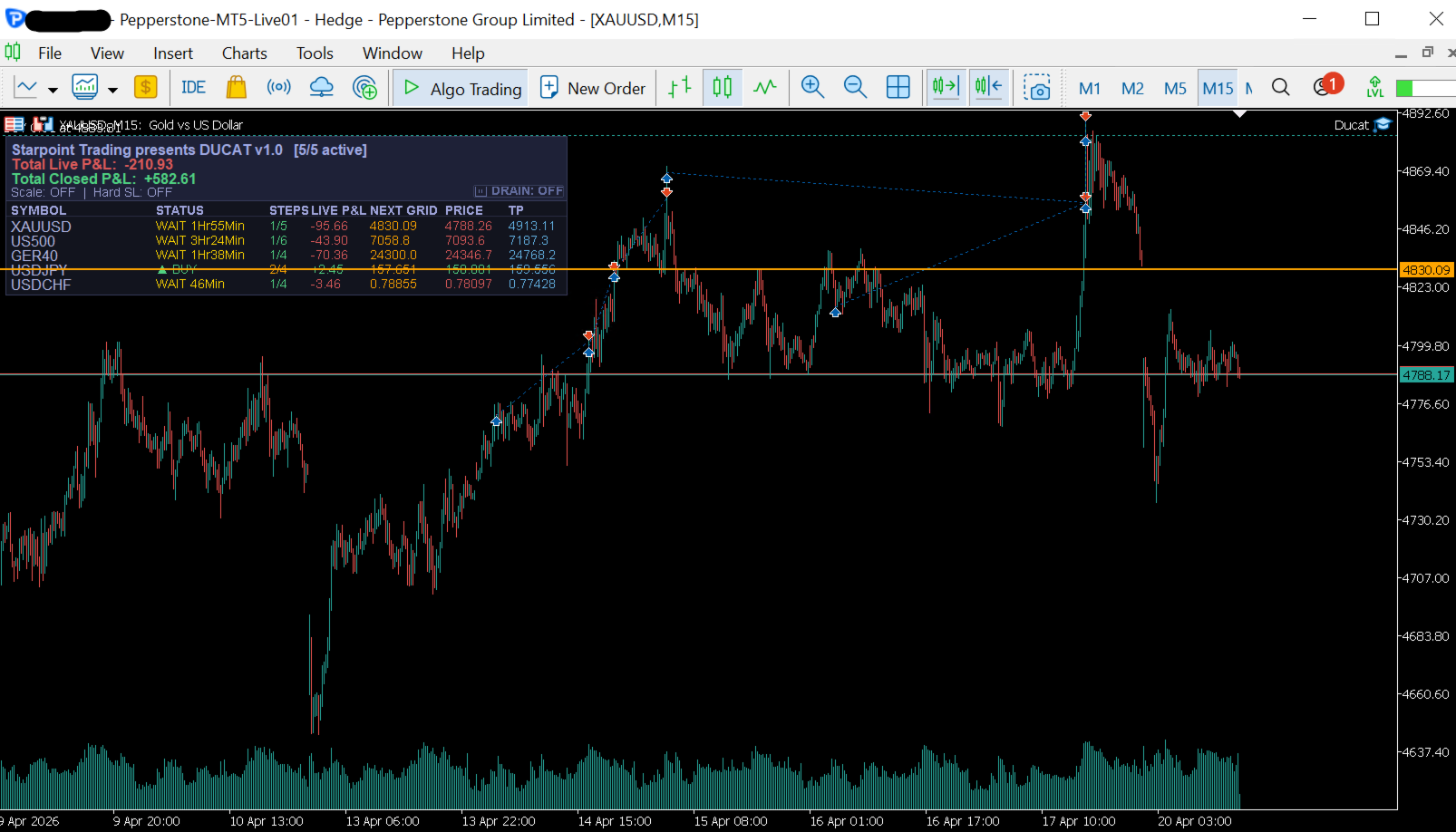This screenshot has width=1456, height=832.
Task: Click the chart shift white triangle marker
Action: [x=1239, y=114]
